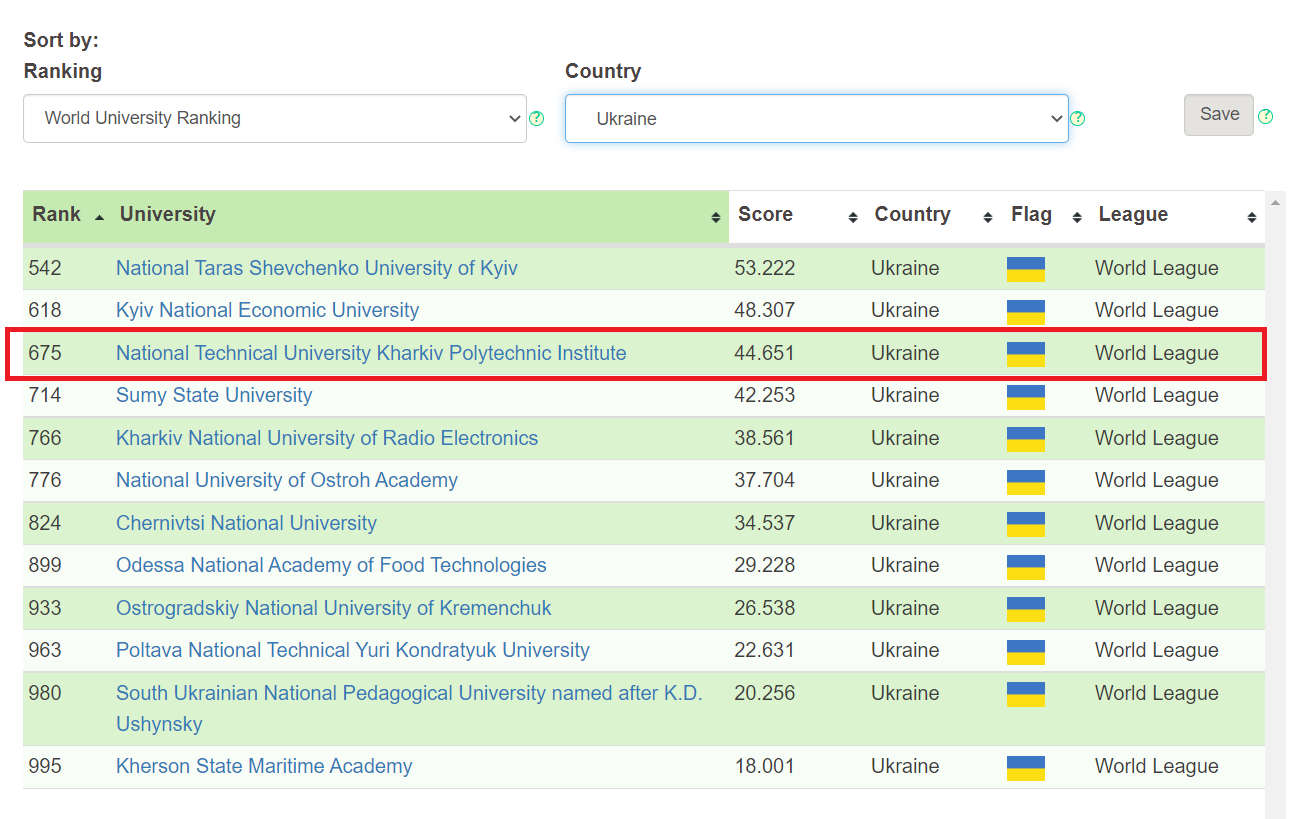Click score value 53.222
Image resolution: width=1305 pixels, height=819 pixels.
click(x=764, y=268)
